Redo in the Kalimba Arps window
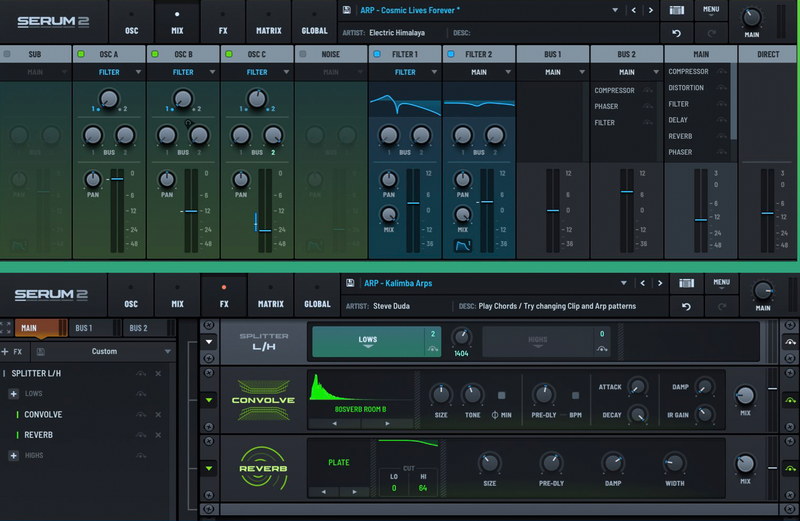Image resolution: width=800 pixels, height=521 pixels. (721, 307)
